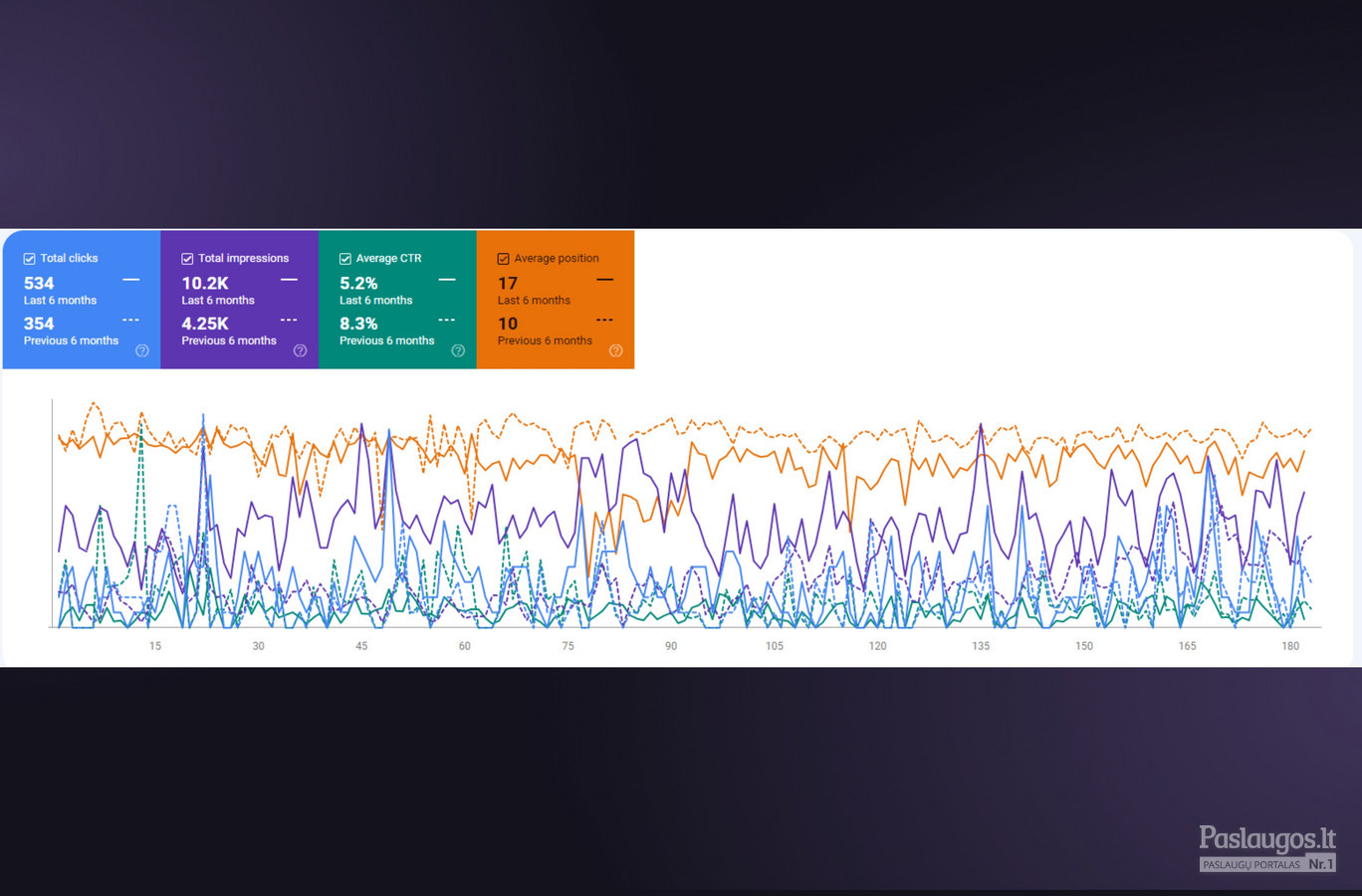Select the previous average position value 10
Image resolution: width=1362 pixels, height=896 pixels.
point(508,324)
